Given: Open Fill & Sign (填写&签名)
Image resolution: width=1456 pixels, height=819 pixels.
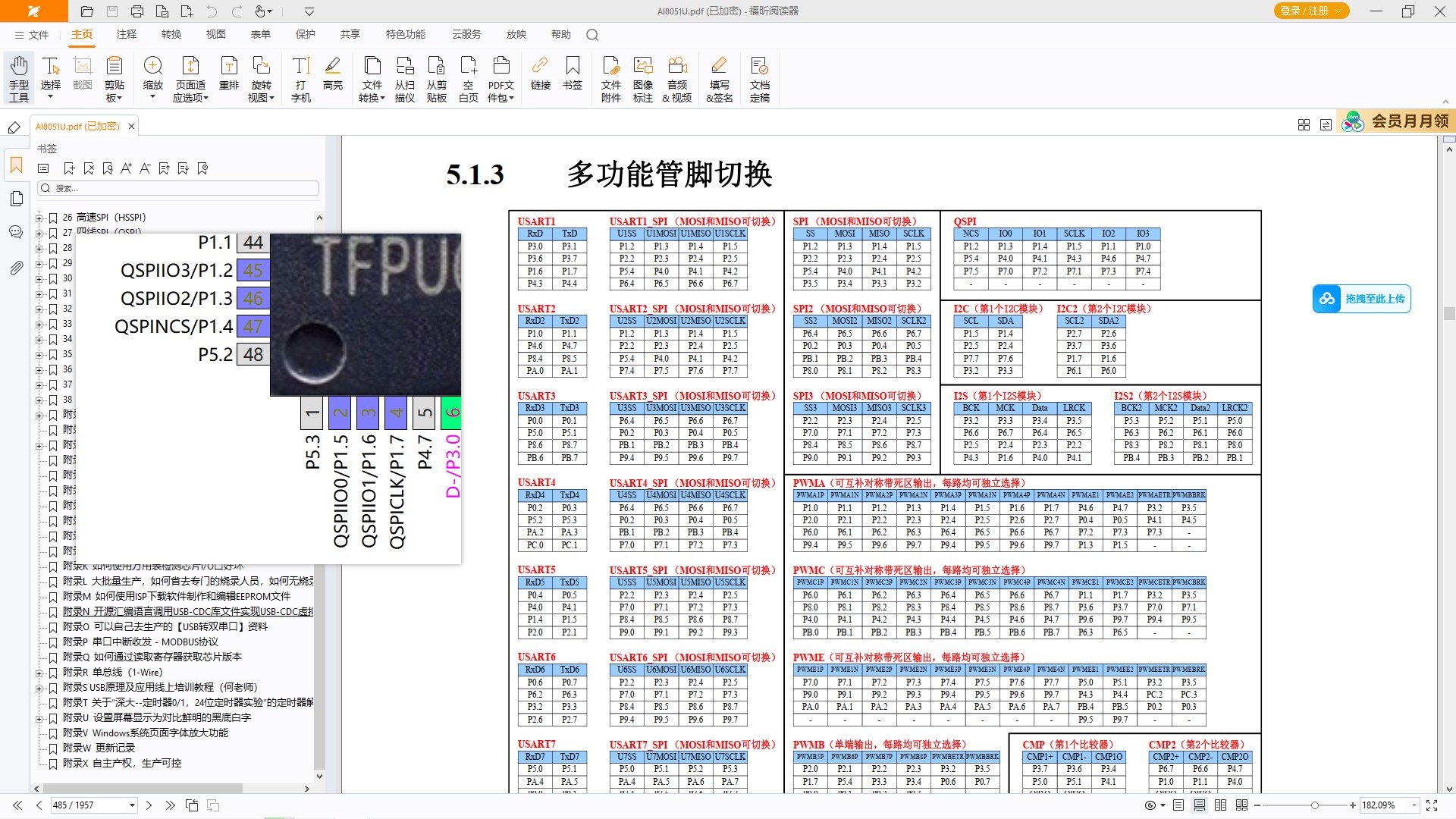Looking at the screenshot, I should click(x=720, y=78).
